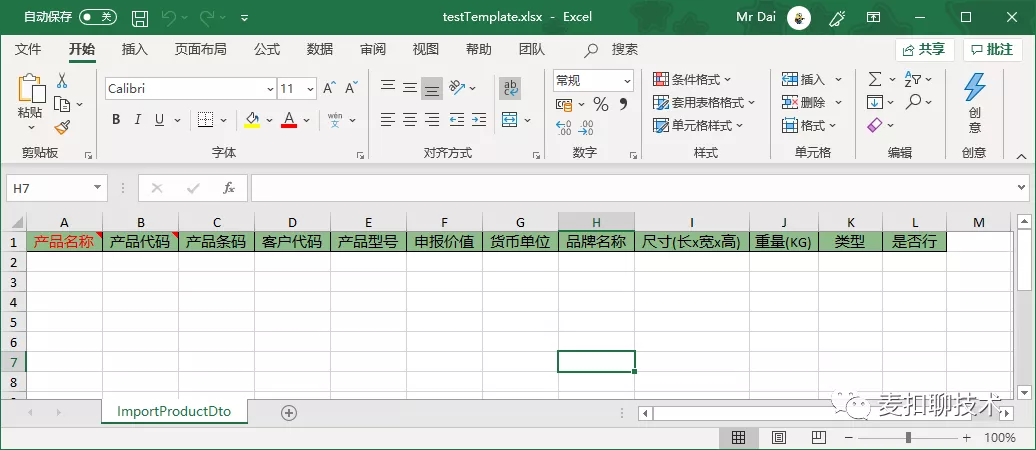
Task: Decrease indent level
Action: (x=457, y=120)
